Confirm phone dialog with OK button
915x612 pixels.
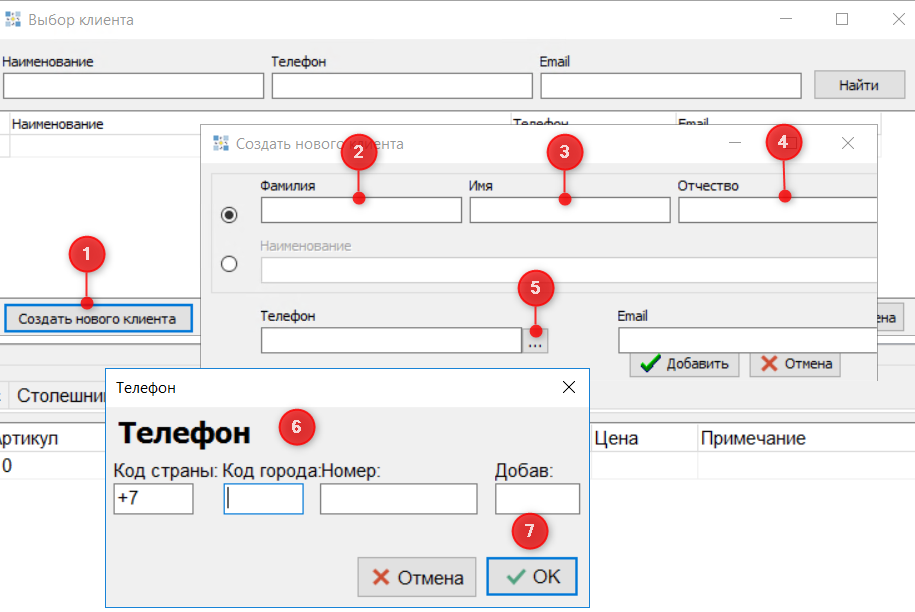pos(532,577)
